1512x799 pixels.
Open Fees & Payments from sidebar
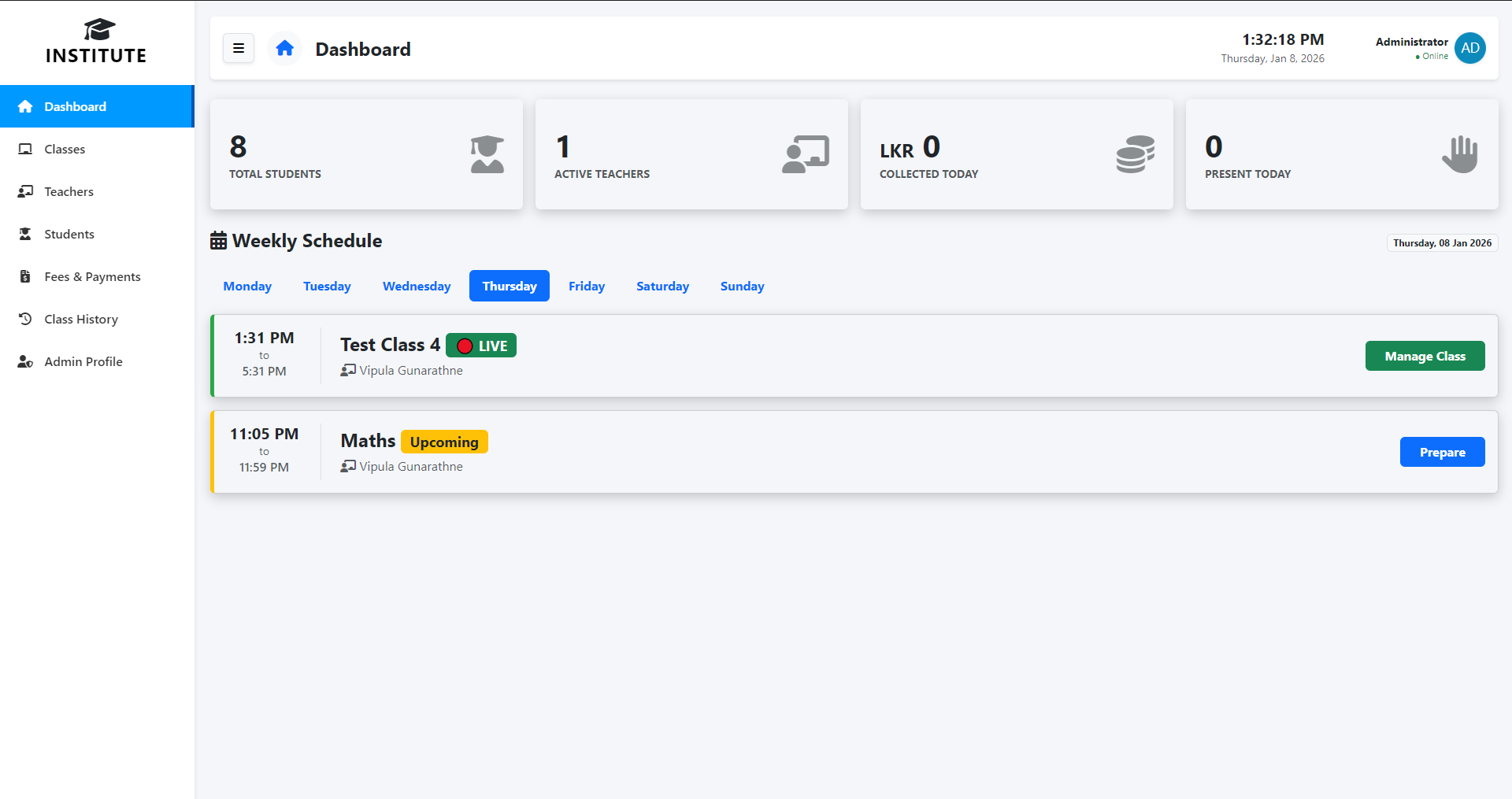click(92, 276)
